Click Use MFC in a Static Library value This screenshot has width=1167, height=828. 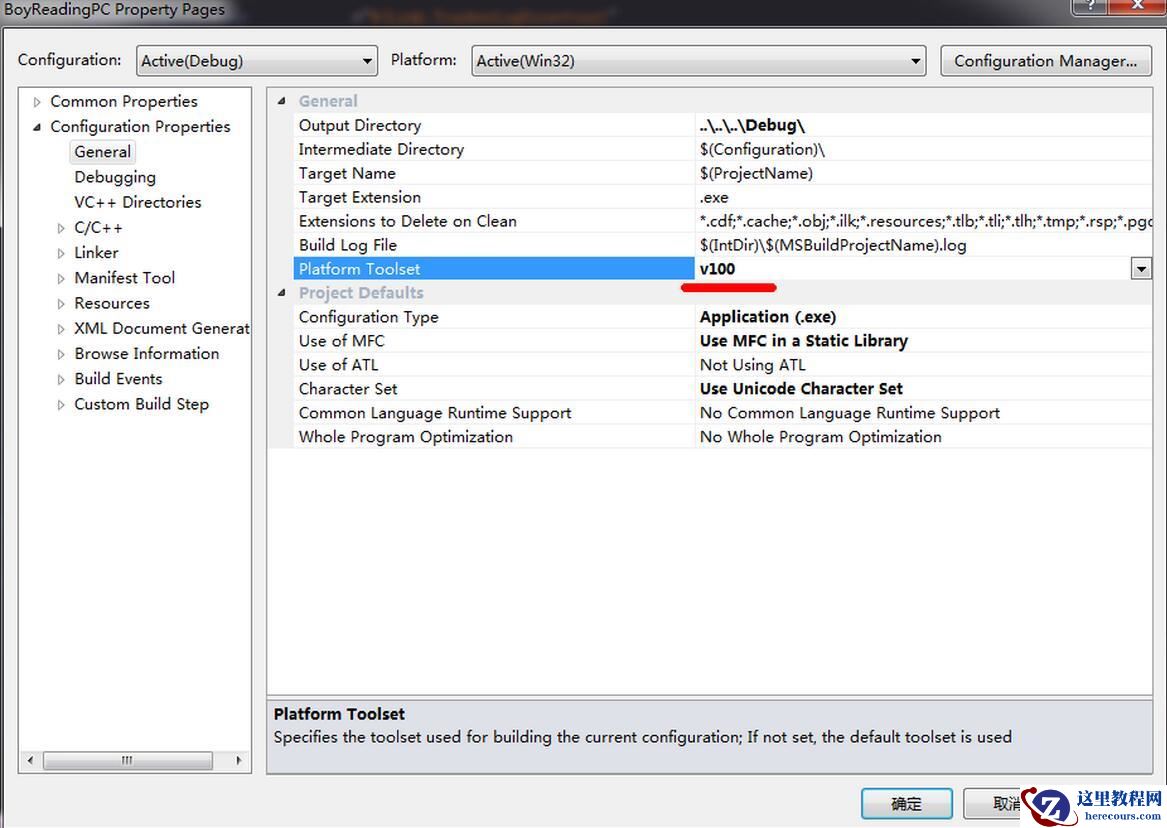coord(804,341)
